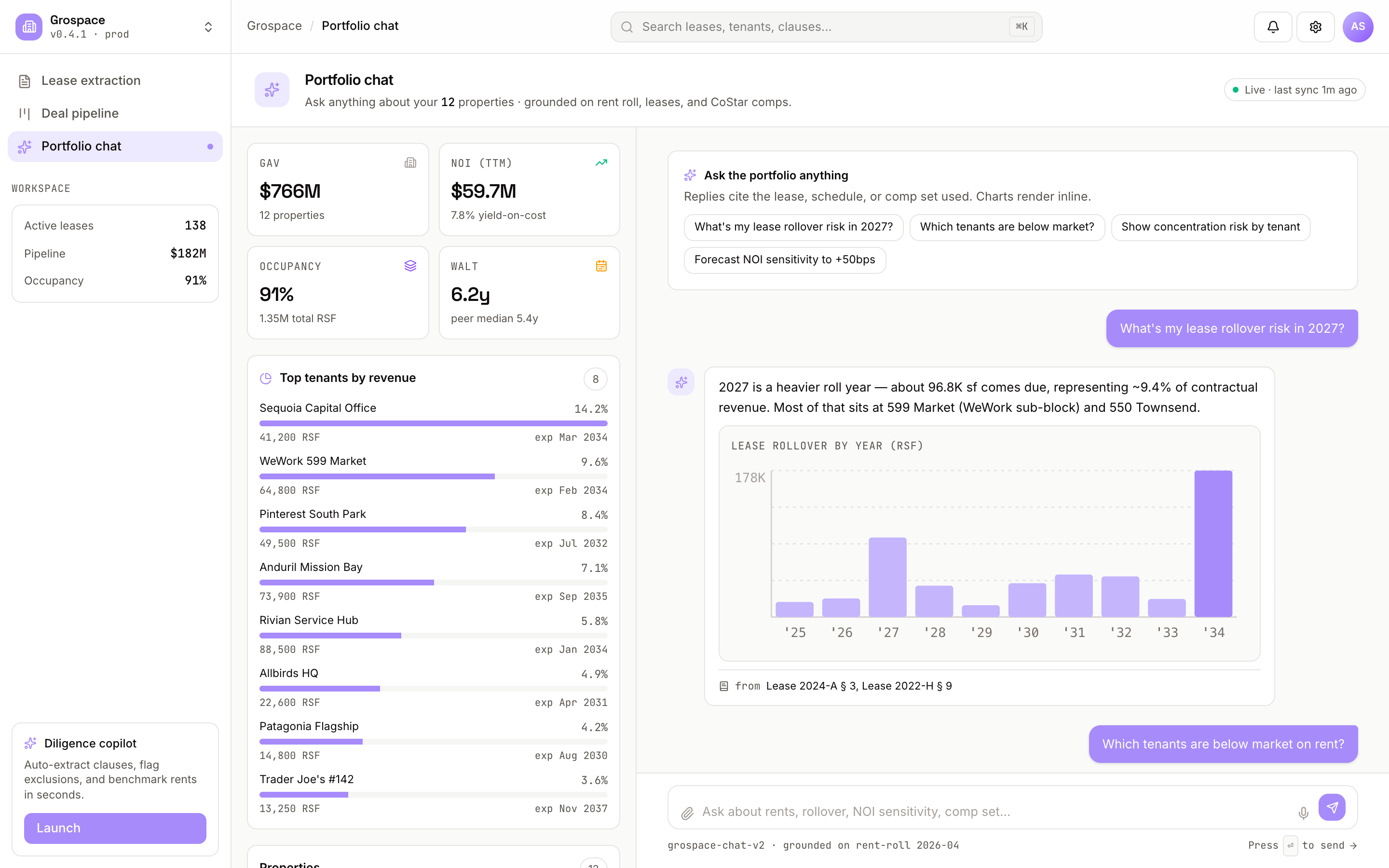Click Pinterest South Park revenue bar
The width and height of the screenshot is (1389, 868).
434,529
